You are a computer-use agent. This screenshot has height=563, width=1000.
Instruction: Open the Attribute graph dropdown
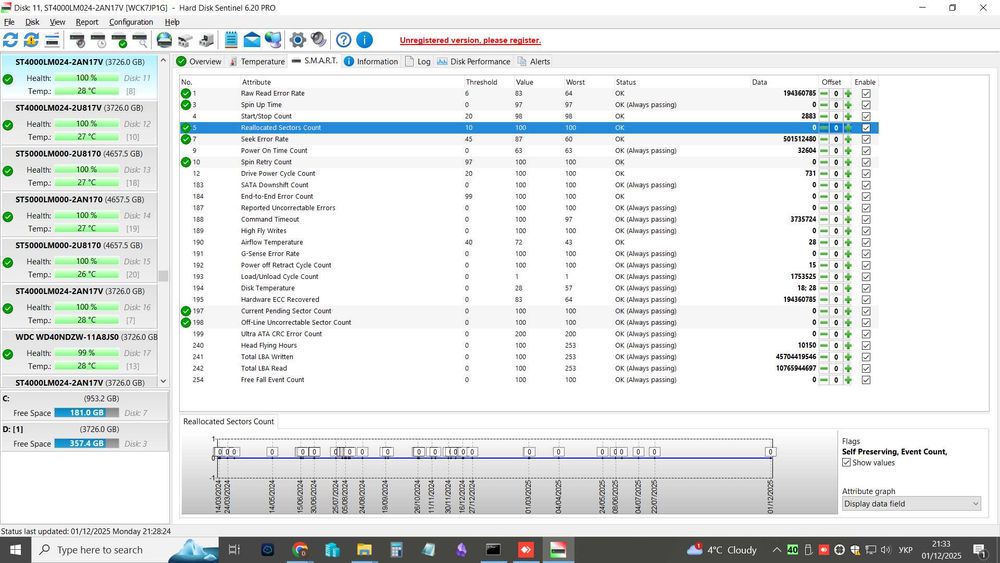[x=911, y=504]
